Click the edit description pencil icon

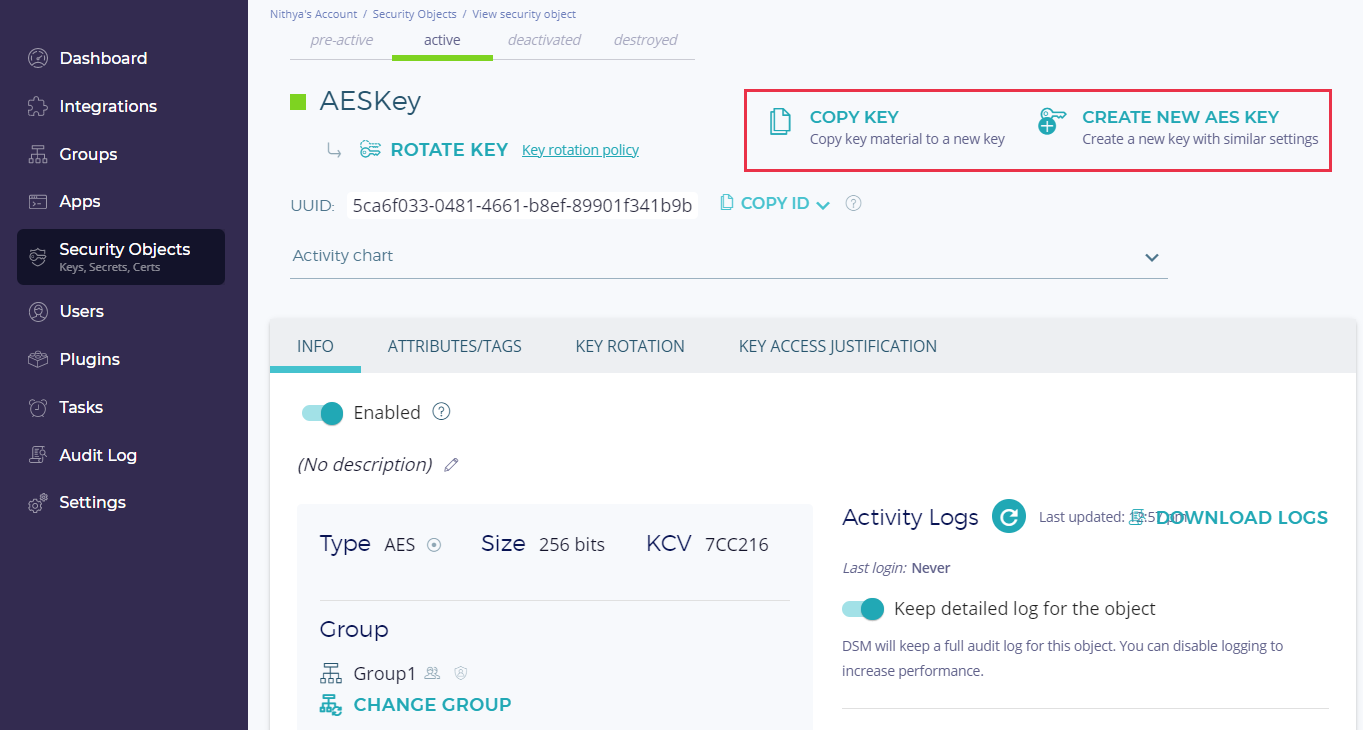(x=451, y=465)
